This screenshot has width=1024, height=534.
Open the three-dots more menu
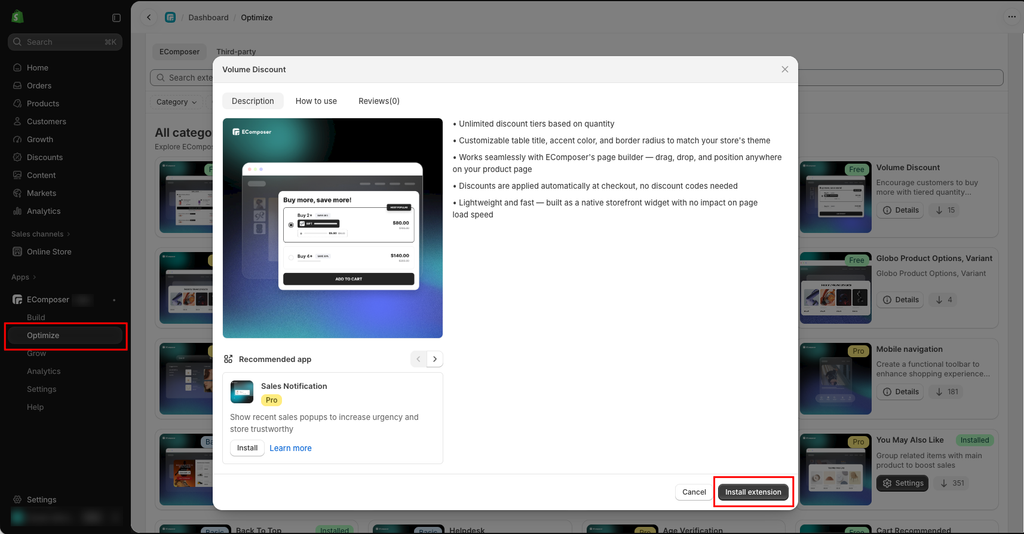(x=1012, y=18)
